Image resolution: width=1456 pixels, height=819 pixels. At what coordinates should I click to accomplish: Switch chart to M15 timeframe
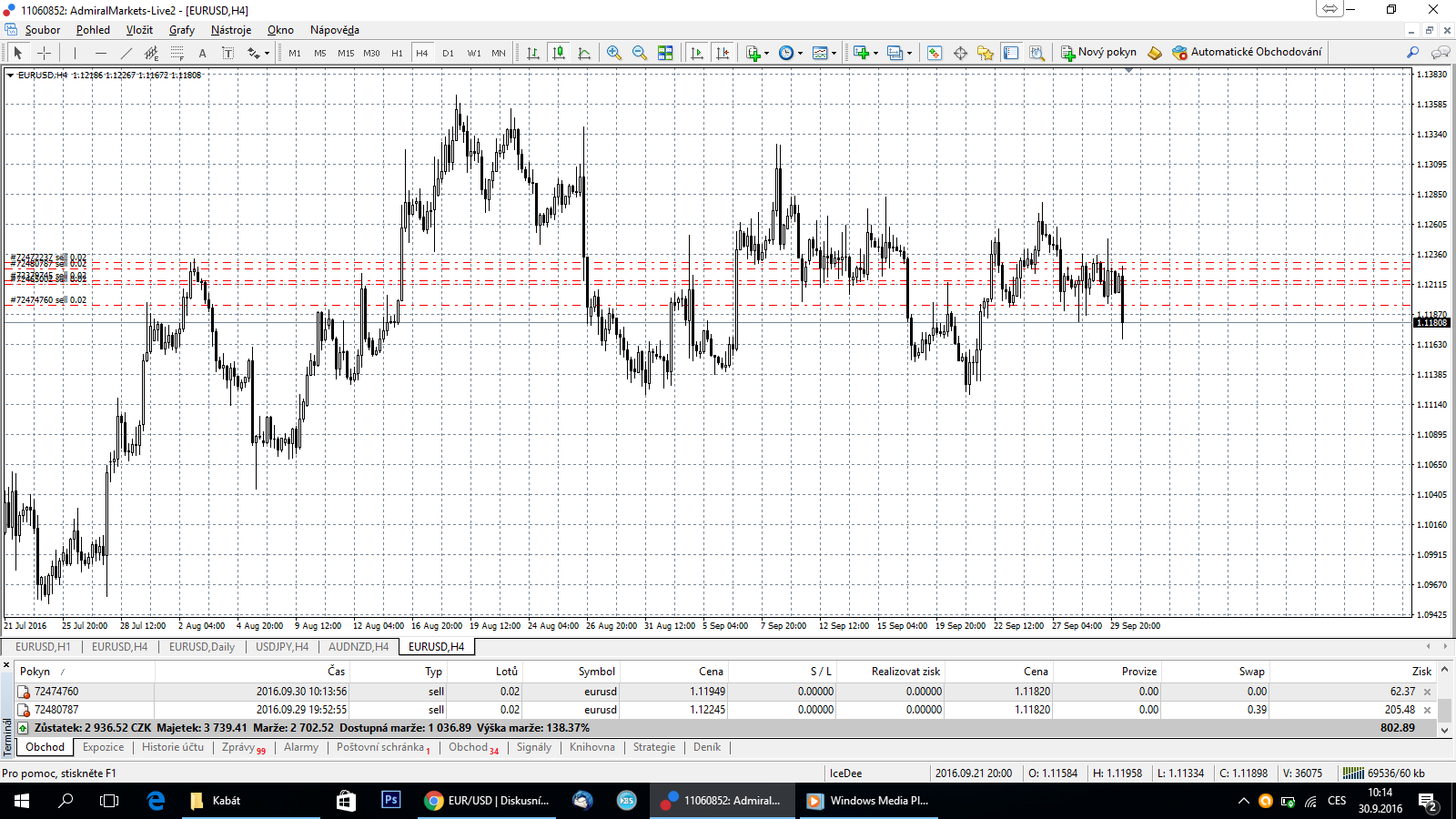click(346, 53)
